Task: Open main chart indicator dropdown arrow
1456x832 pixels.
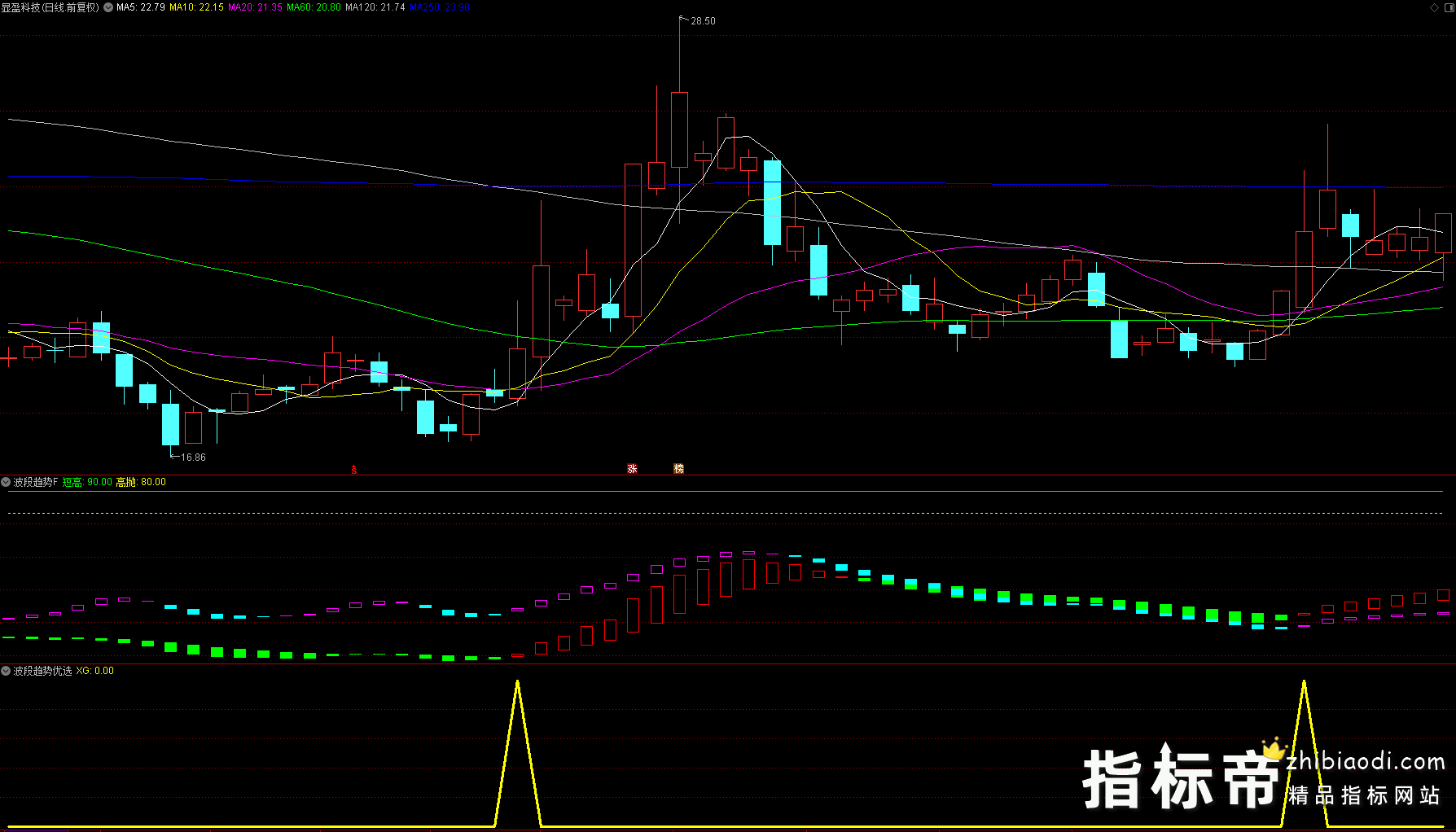Action: [108, 7]
